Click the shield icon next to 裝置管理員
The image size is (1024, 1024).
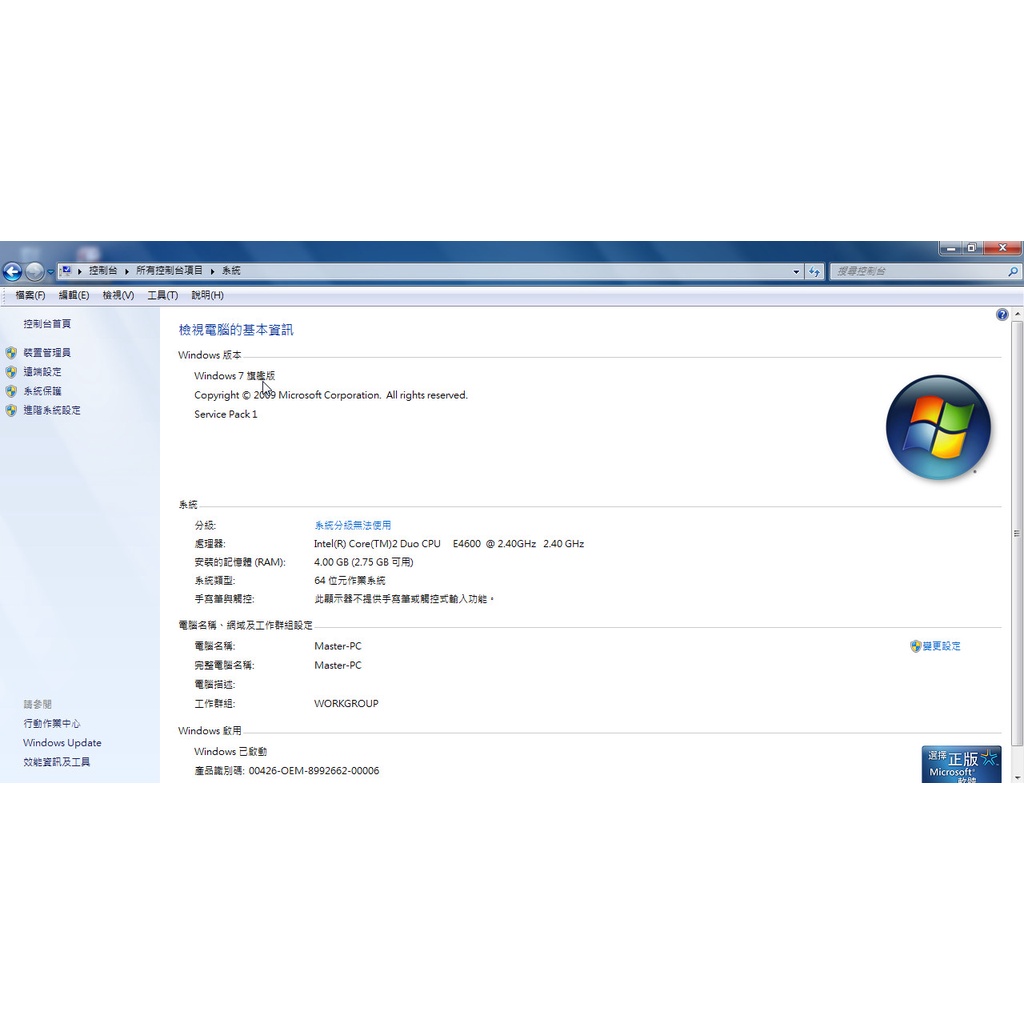(x=11, y=353)
